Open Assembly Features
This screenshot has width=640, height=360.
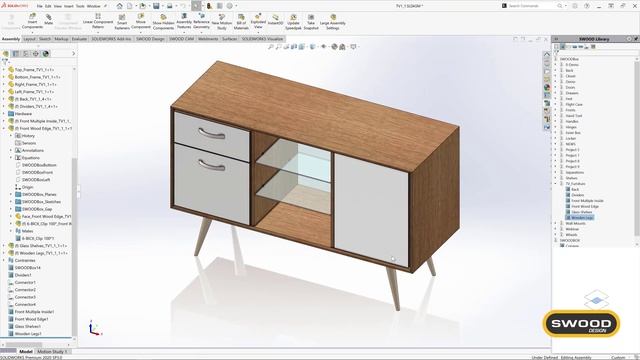pyautogui.click(x=184, y=21)
